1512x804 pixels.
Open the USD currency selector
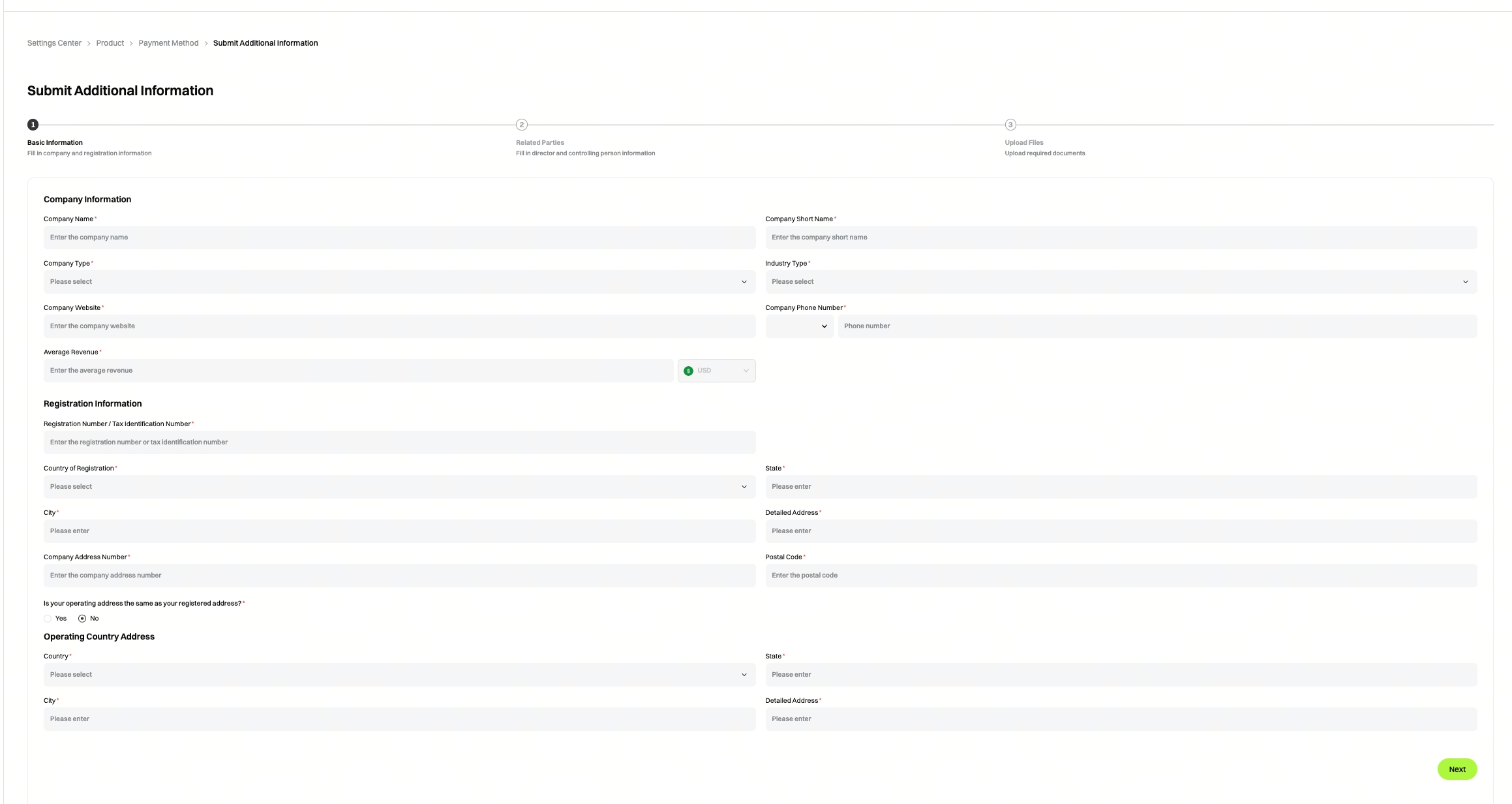[716, 371]
